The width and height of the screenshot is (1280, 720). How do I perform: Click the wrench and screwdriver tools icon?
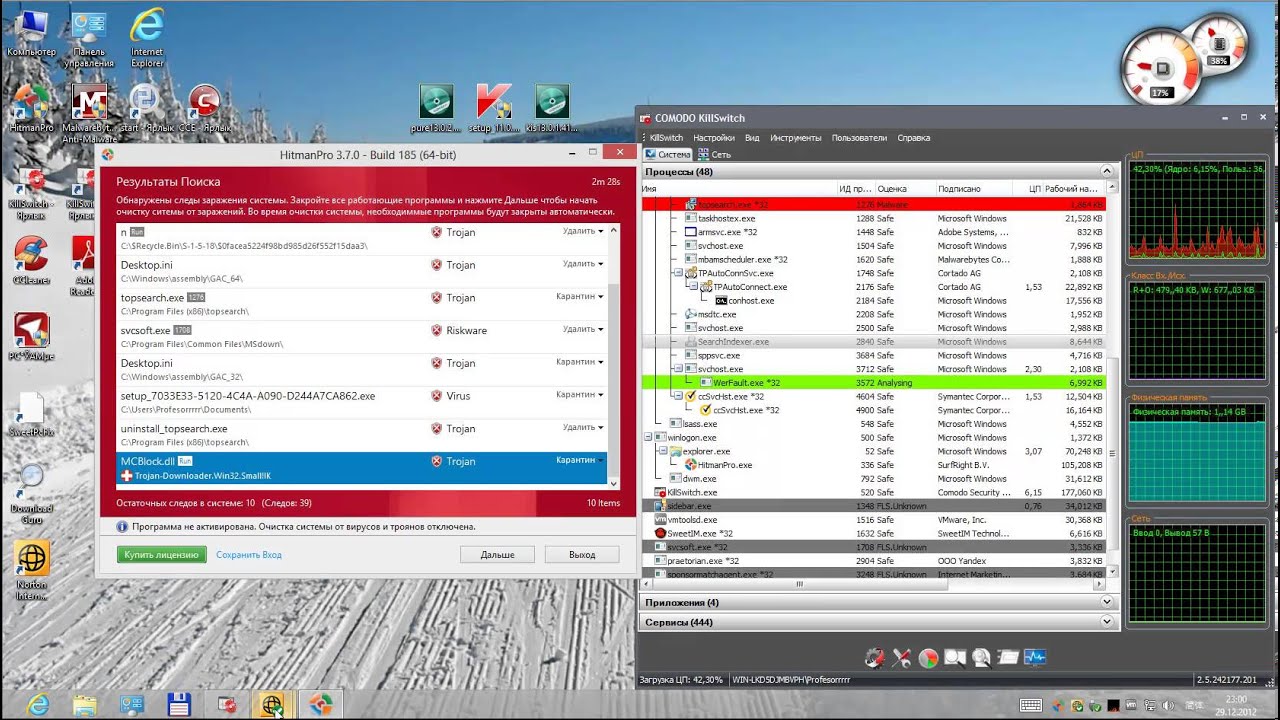coord(902,657)
